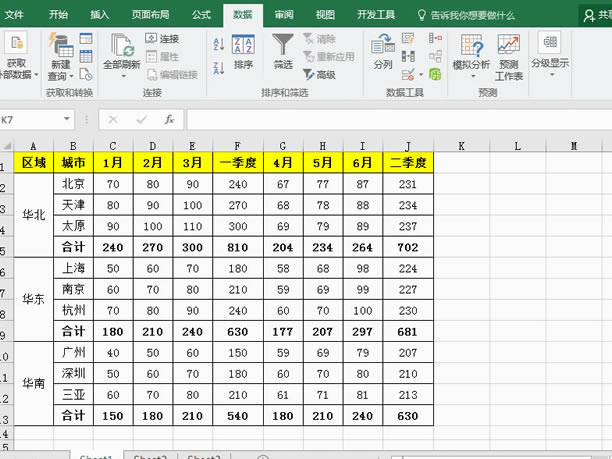Click the formula bar confirm checkmark icon
Image resolution: width=612 pixels, height=459 pixels.
tap(141, 119)
